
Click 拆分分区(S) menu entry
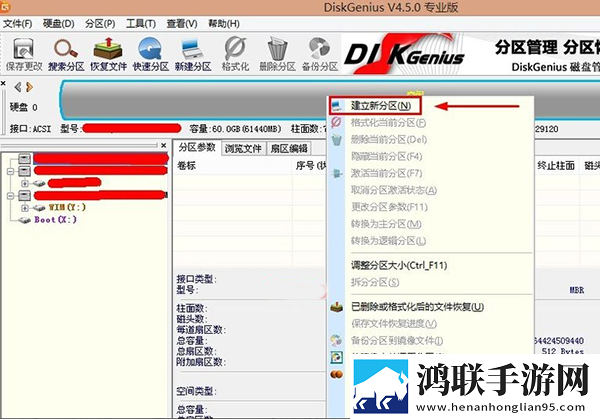pos(375,282)
